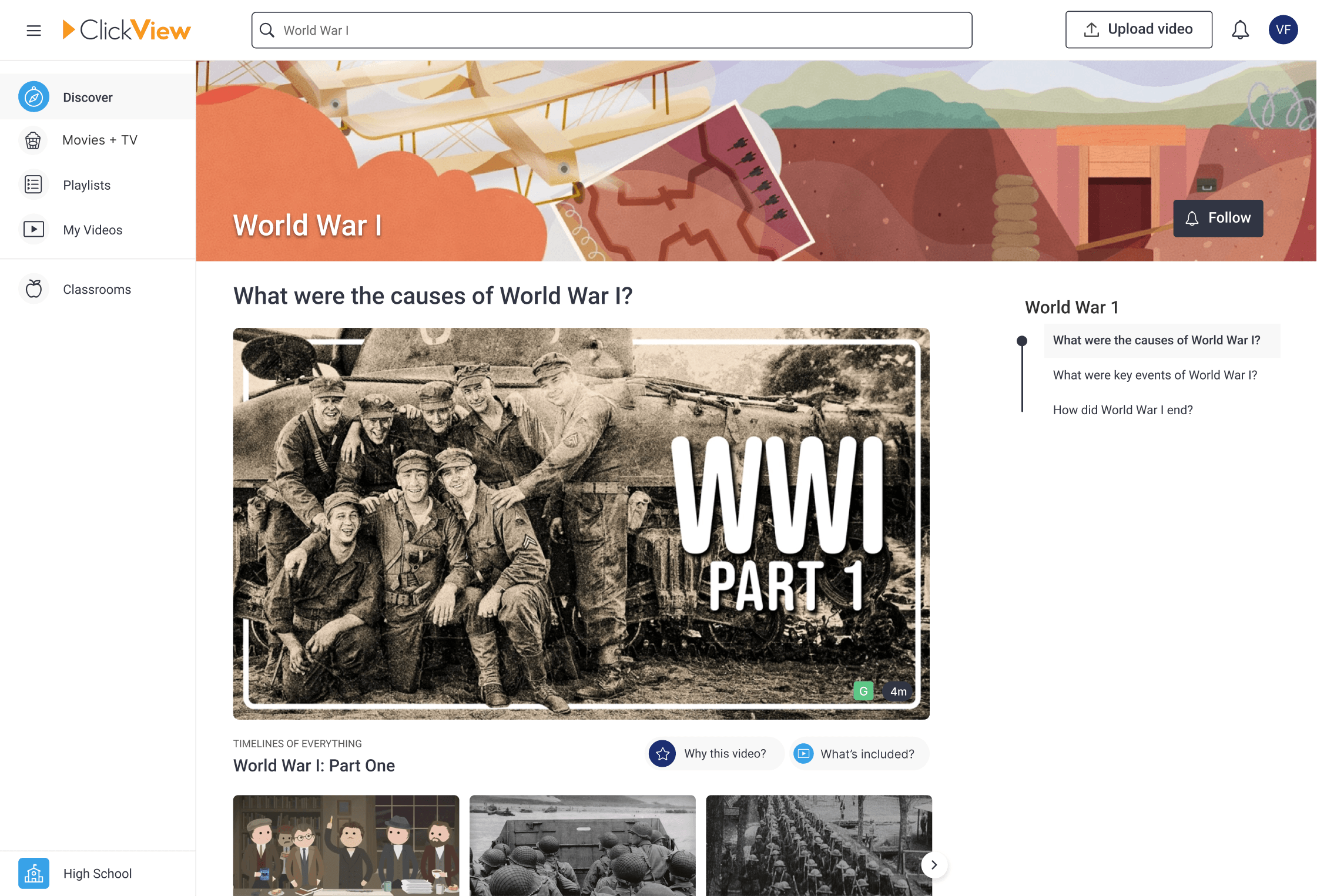This screenshot has width=1317, height=896.
Task: Click the timeline dot marker in the outline
Action: [x=1022, y=341]
